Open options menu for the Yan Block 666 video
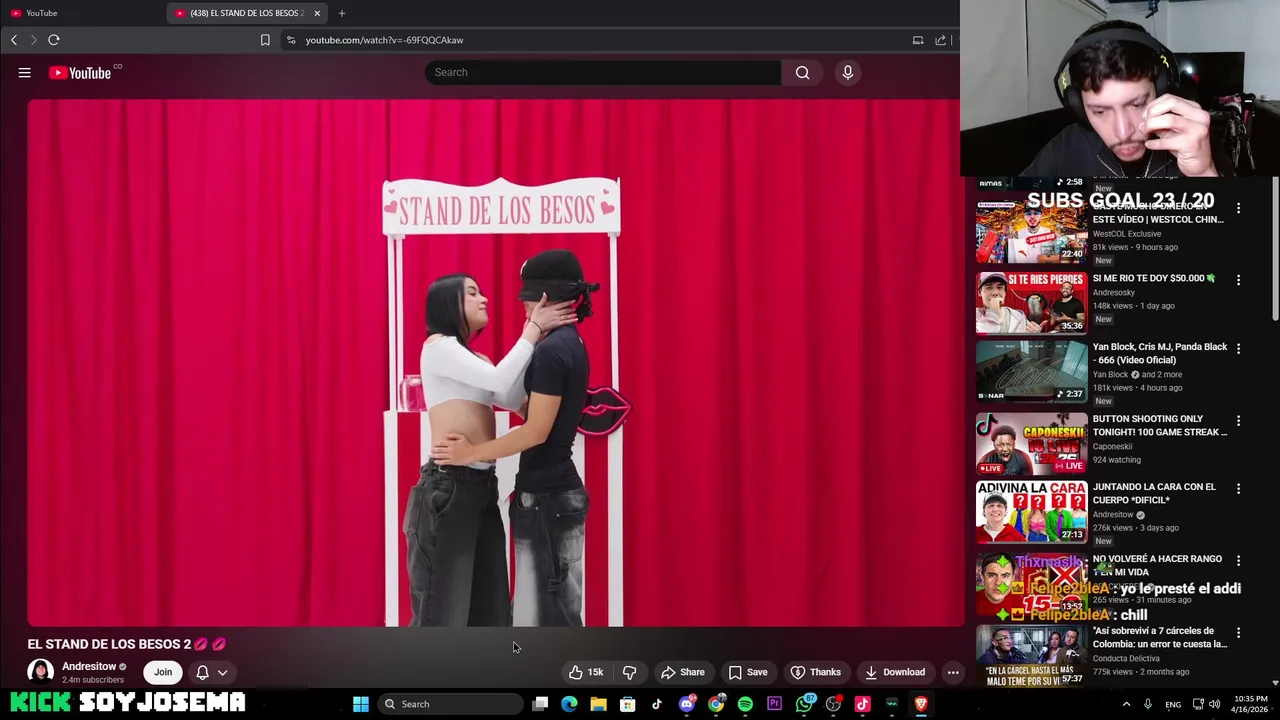1280x720 pixels. pos(1238,348)
